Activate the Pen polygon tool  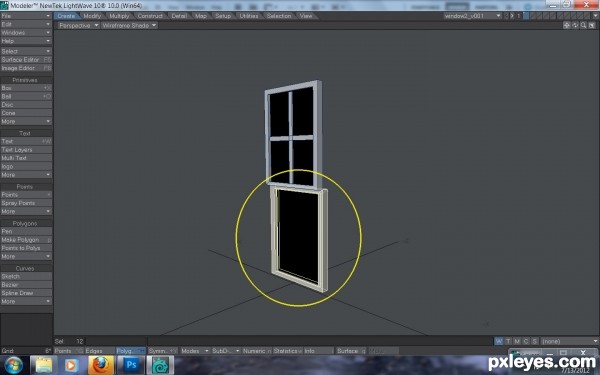[26, 232]
